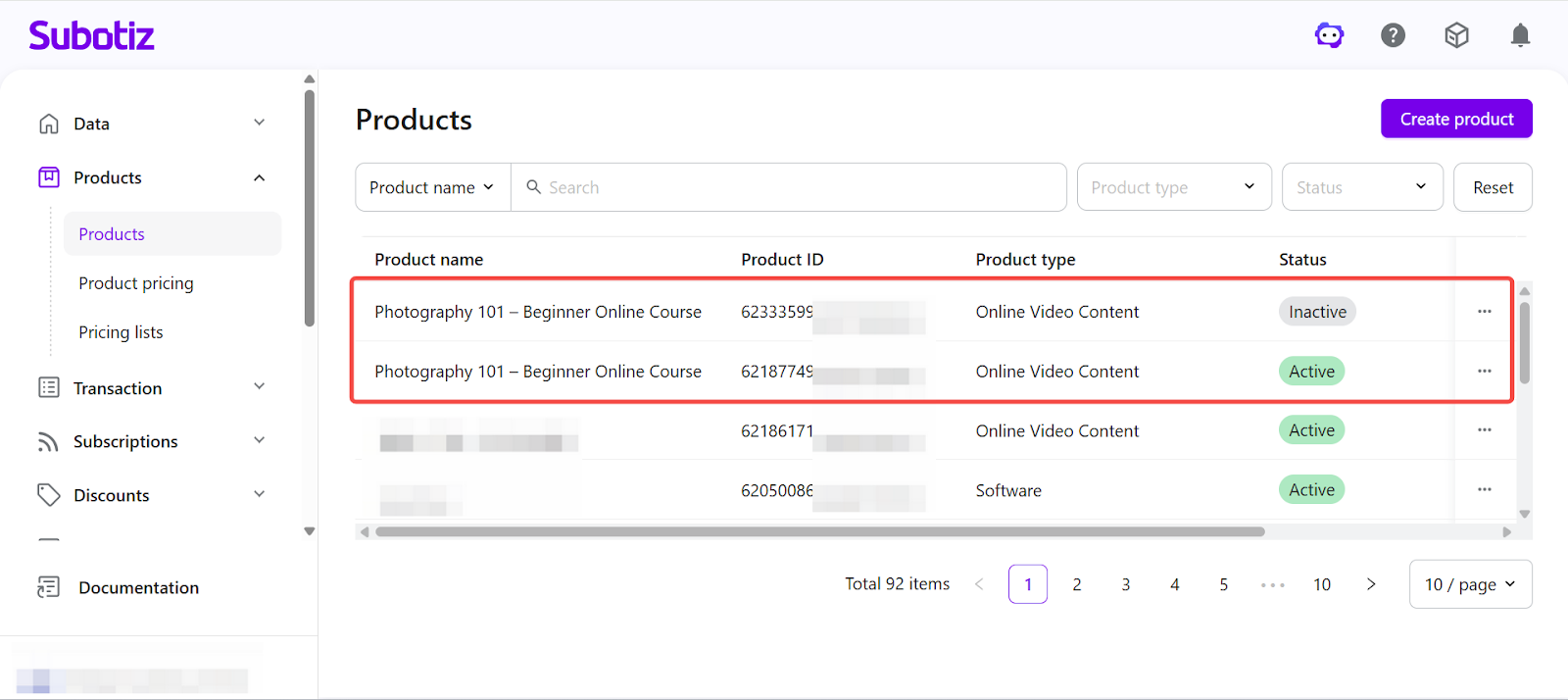Screen dimensions: 1568x700
Task: Reset the product filters
Action: [x=1493, y=187]
